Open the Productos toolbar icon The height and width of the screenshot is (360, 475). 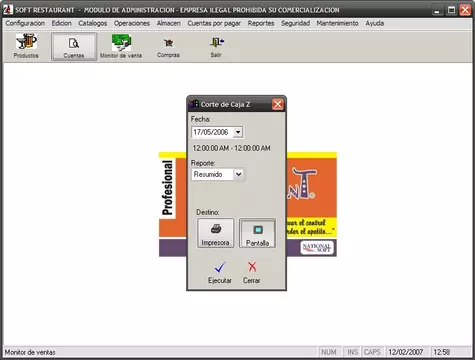click(x=26, y=42)
